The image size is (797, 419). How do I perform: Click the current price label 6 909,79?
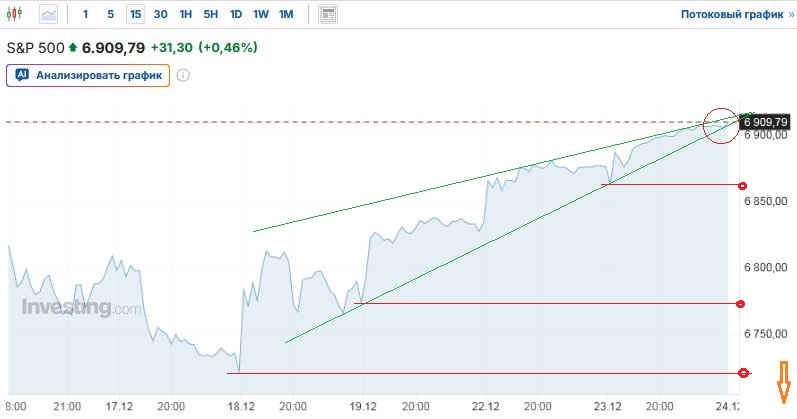[766, 121]
